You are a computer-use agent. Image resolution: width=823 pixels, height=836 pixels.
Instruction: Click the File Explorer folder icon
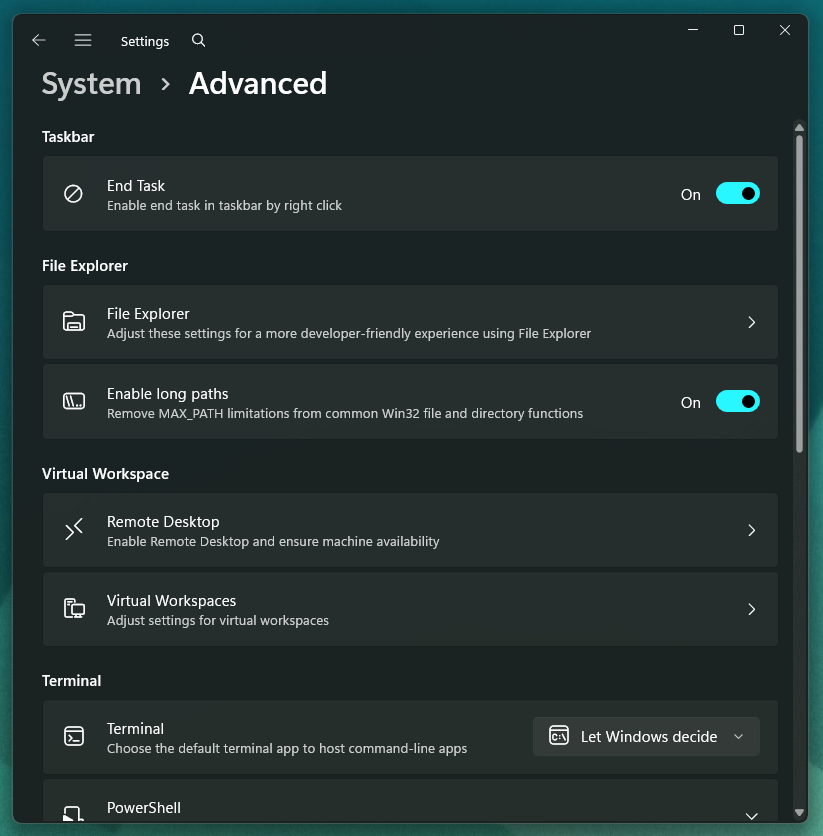(x=73, y=321)
